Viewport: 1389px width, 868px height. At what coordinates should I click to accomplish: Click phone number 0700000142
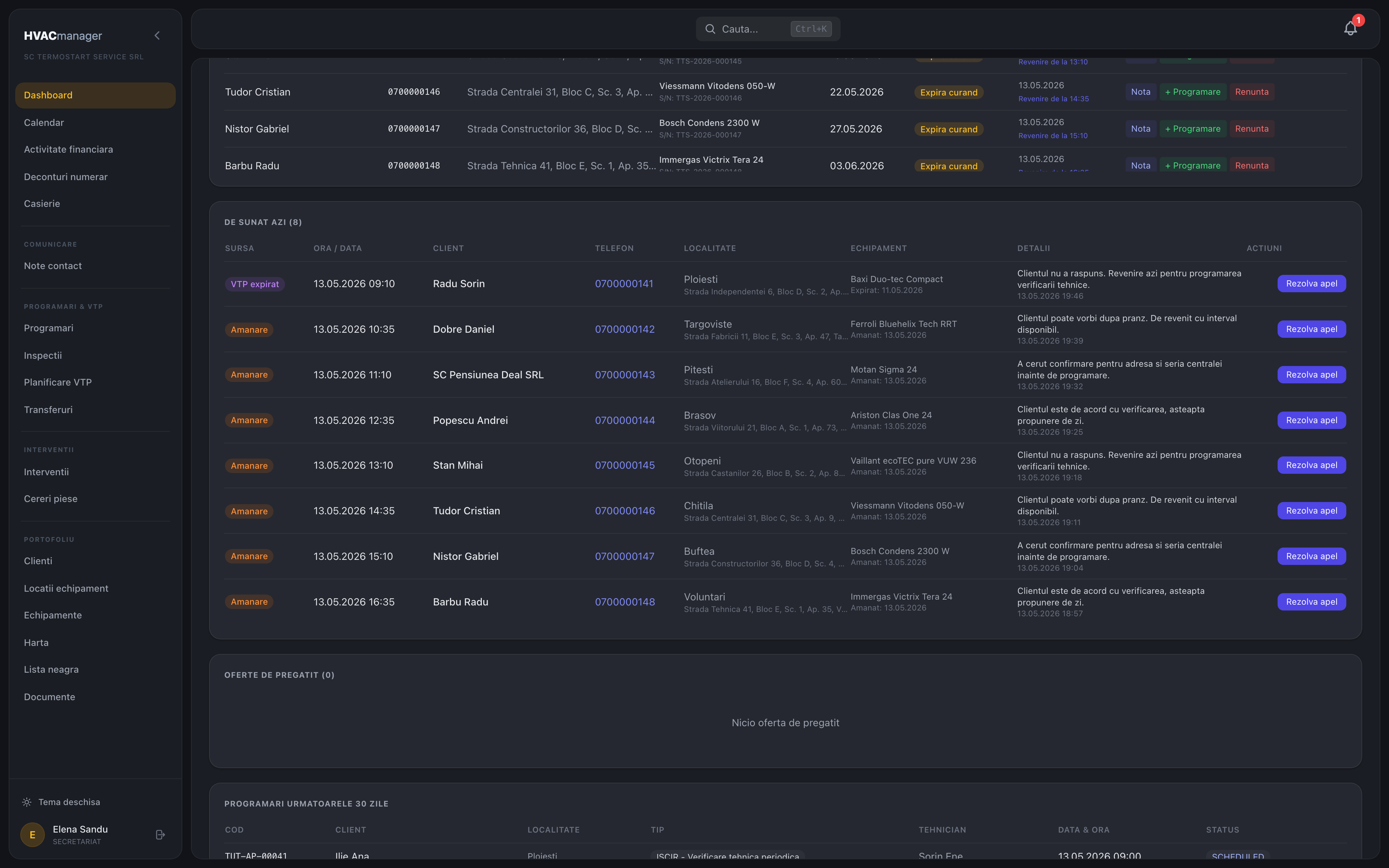[x=624, y=329]
